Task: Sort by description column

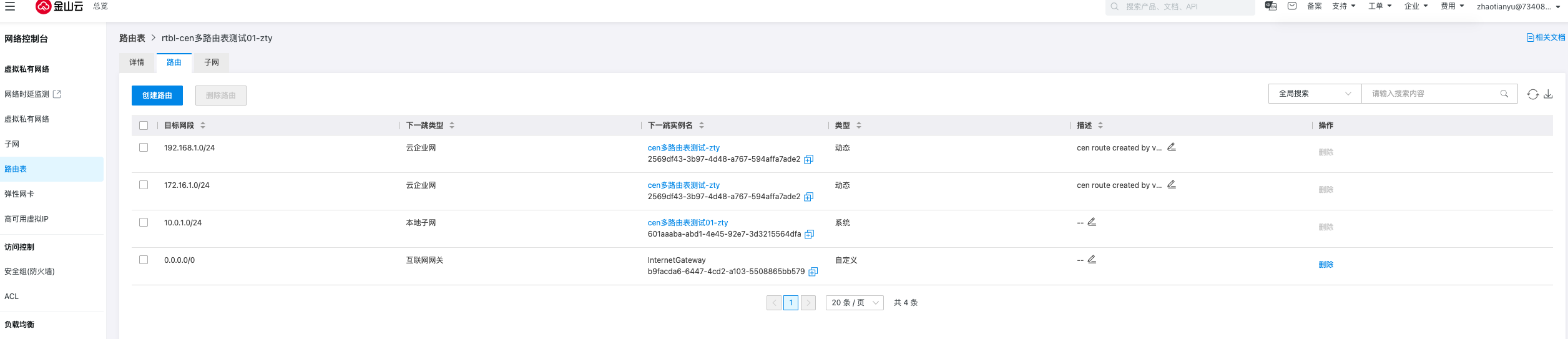Action: click(x=1100, y=125)
